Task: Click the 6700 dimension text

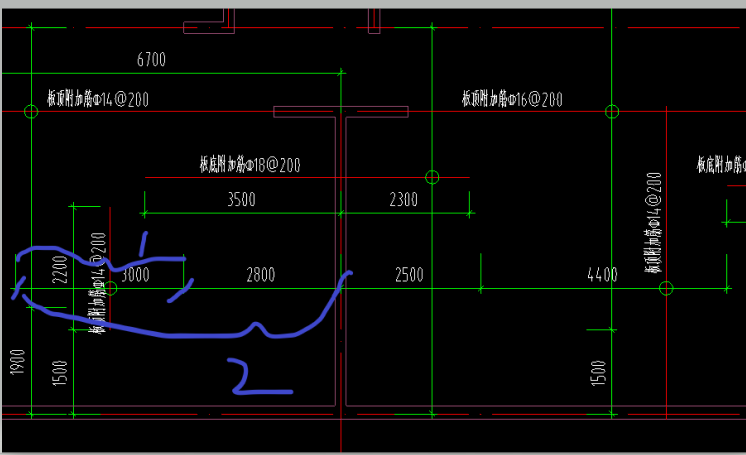Action: click(x=150, y=61)
